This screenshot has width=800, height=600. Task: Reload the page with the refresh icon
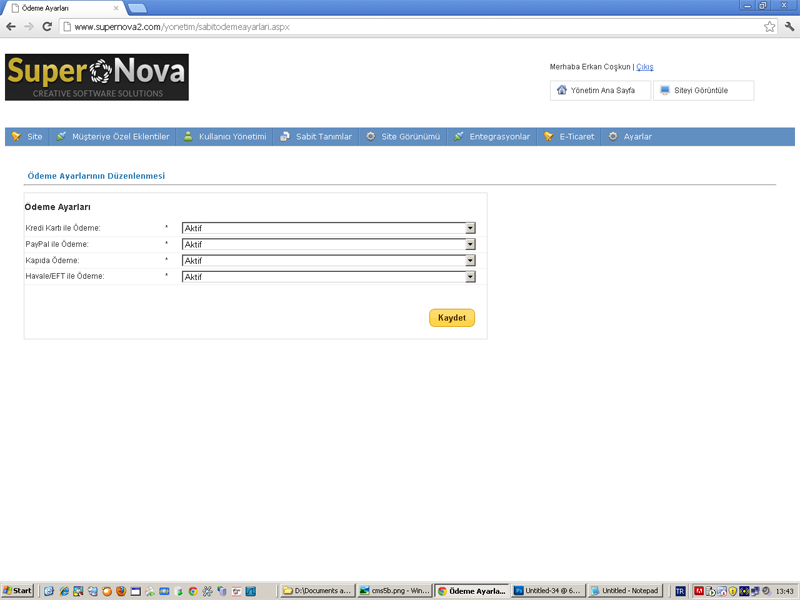pyautogui.click(x=47, y=27)
